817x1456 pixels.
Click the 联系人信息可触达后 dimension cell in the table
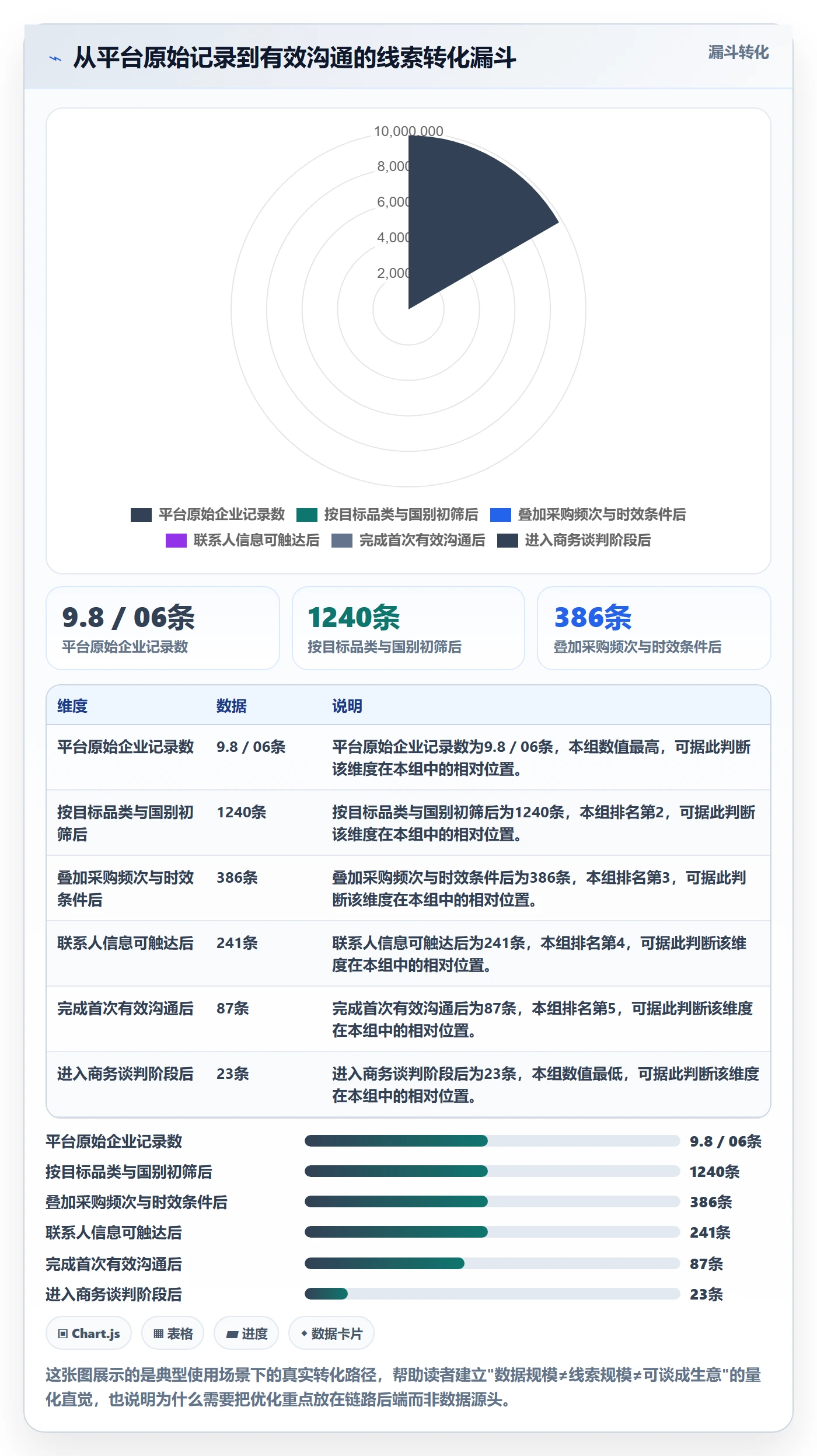tap(125, 943)
